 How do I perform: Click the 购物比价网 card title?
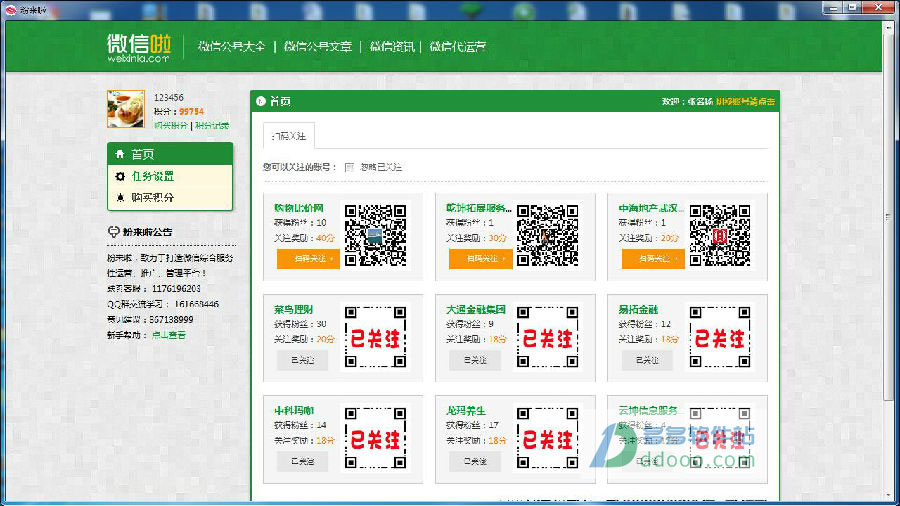point(299,208)
